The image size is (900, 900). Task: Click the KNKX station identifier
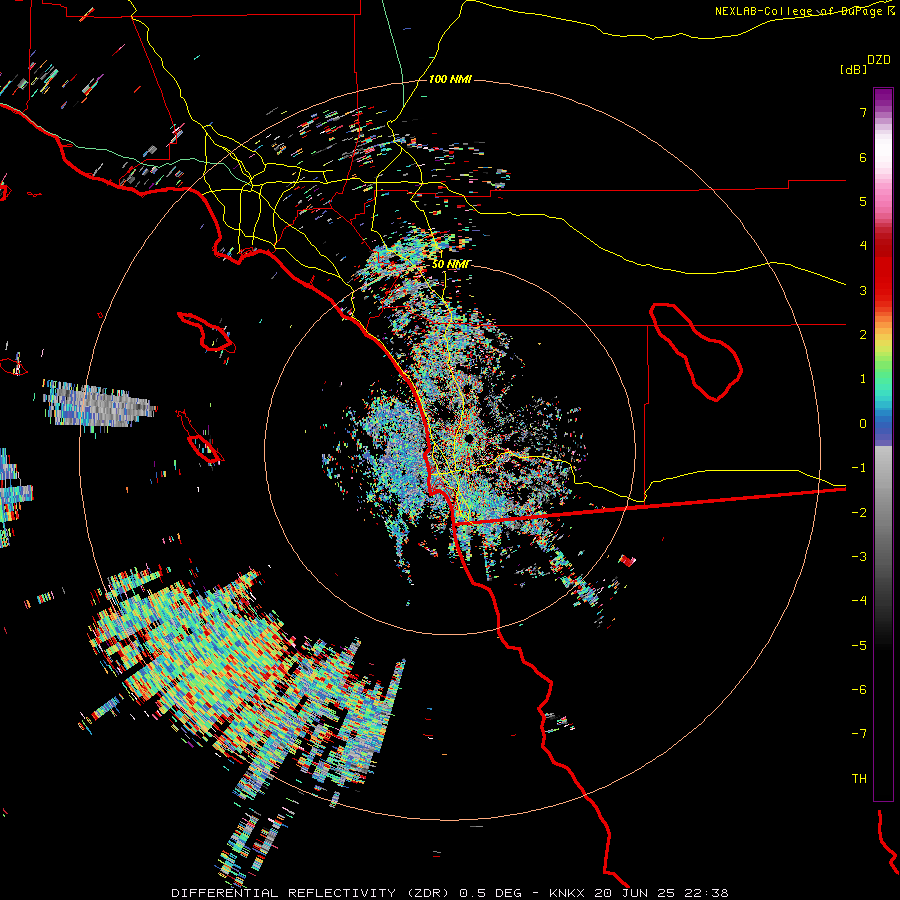(567, 893)
